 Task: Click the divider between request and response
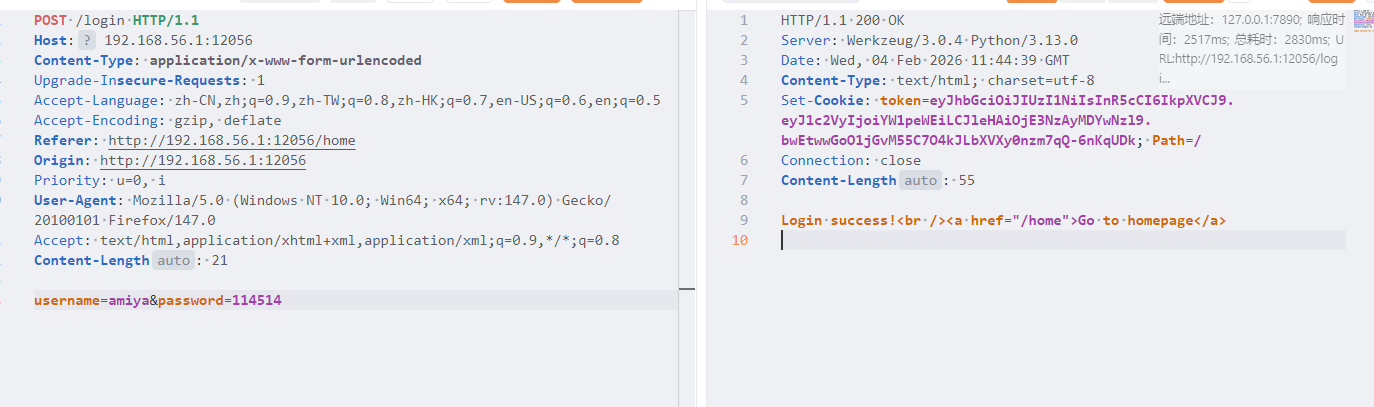(x=701, y=200)
